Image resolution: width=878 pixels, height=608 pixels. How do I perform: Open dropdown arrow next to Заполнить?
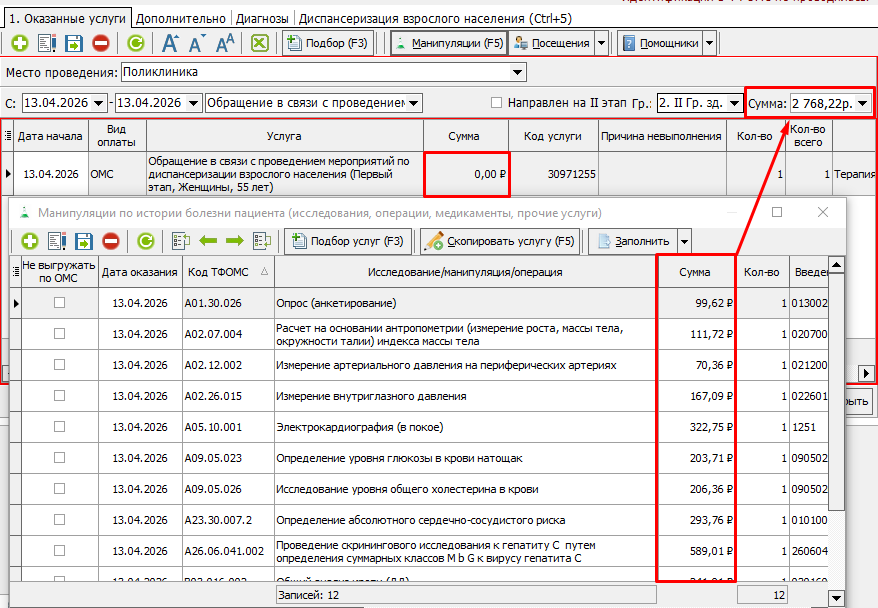tap(684, 241)
